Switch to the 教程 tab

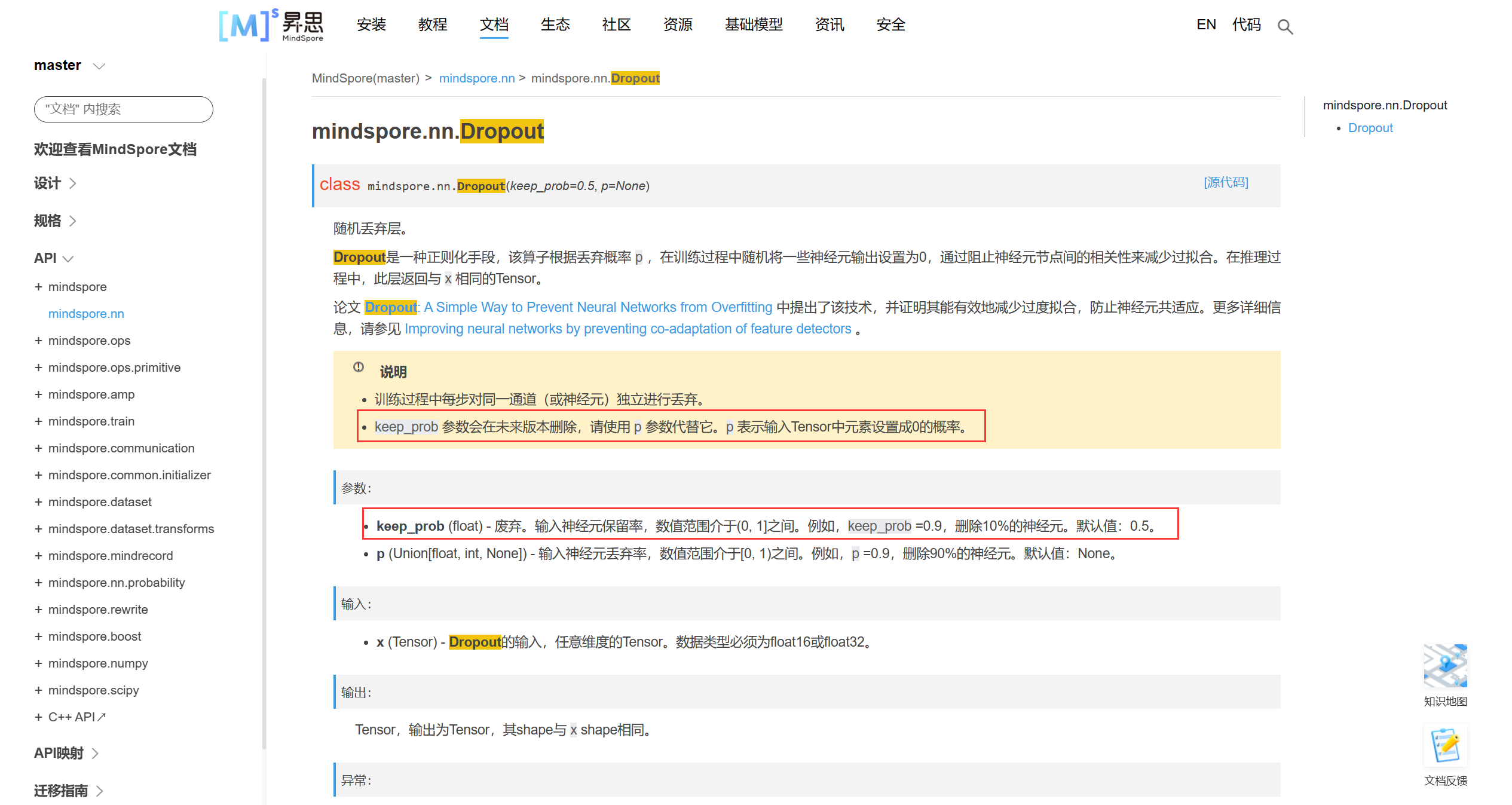click(432, 25)
